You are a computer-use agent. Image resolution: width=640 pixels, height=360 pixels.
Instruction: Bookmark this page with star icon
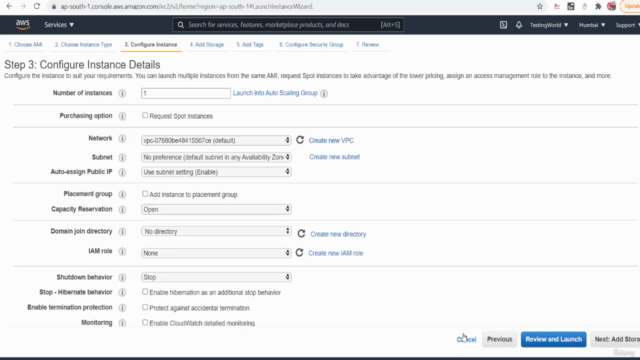point(540,6)
